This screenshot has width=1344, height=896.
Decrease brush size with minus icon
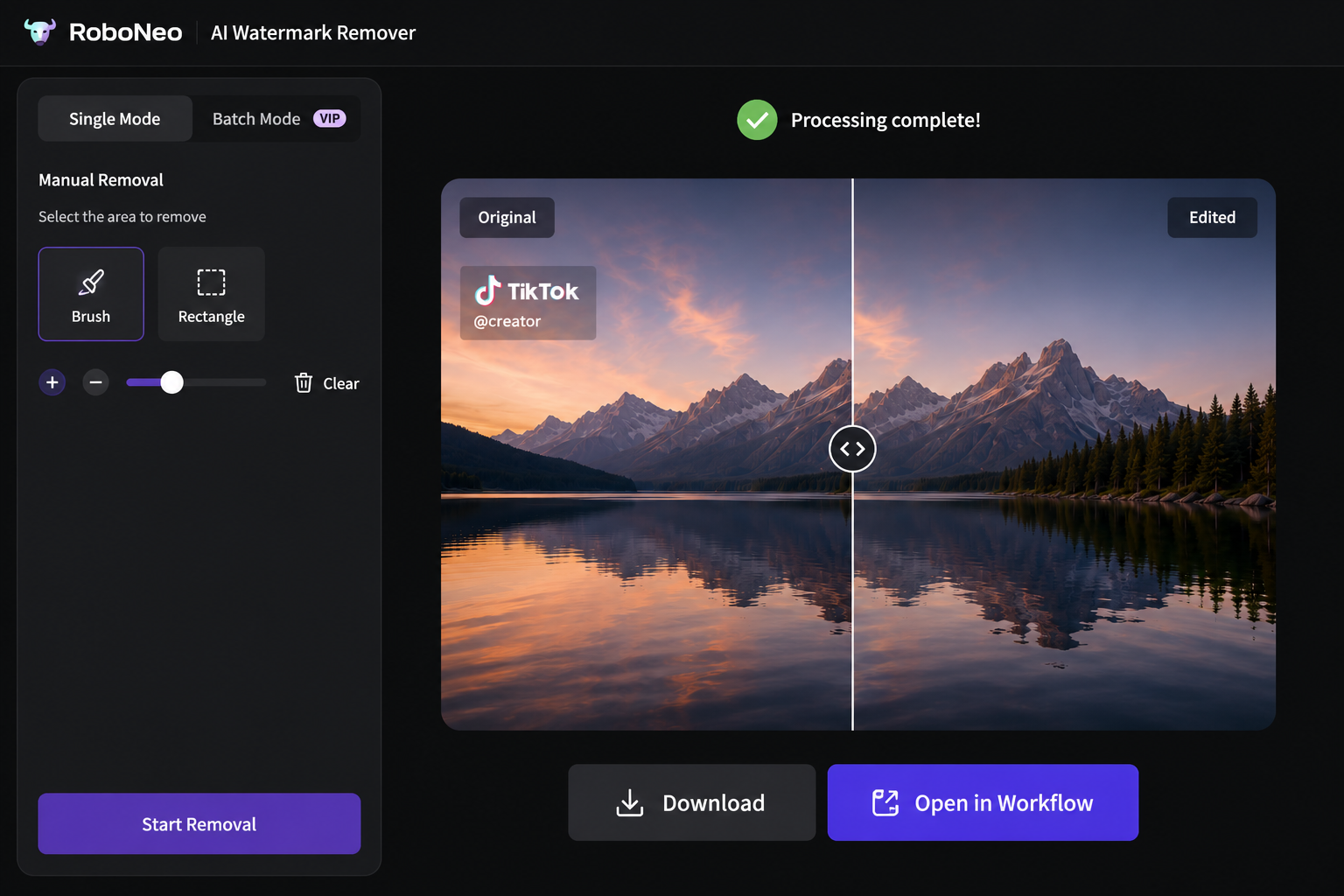point(96,382)
